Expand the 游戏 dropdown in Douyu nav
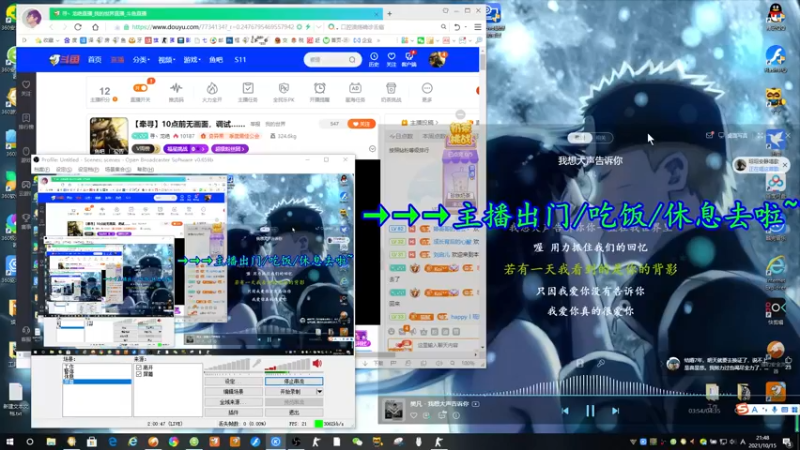Image resolution: width=800 pixels, height=450 pixels. coord(192,60)
